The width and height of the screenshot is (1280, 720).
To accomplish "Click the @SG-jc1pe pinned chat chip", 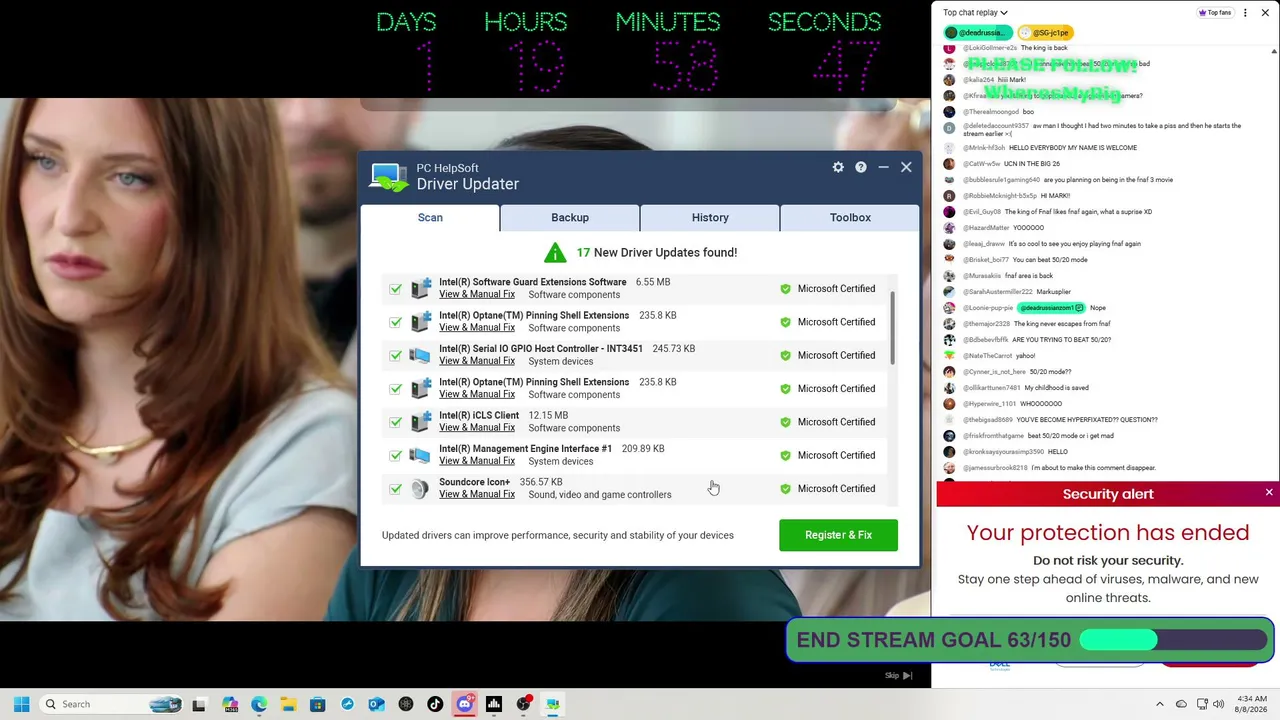I will pyautogui.click(x=1046, y=33).
